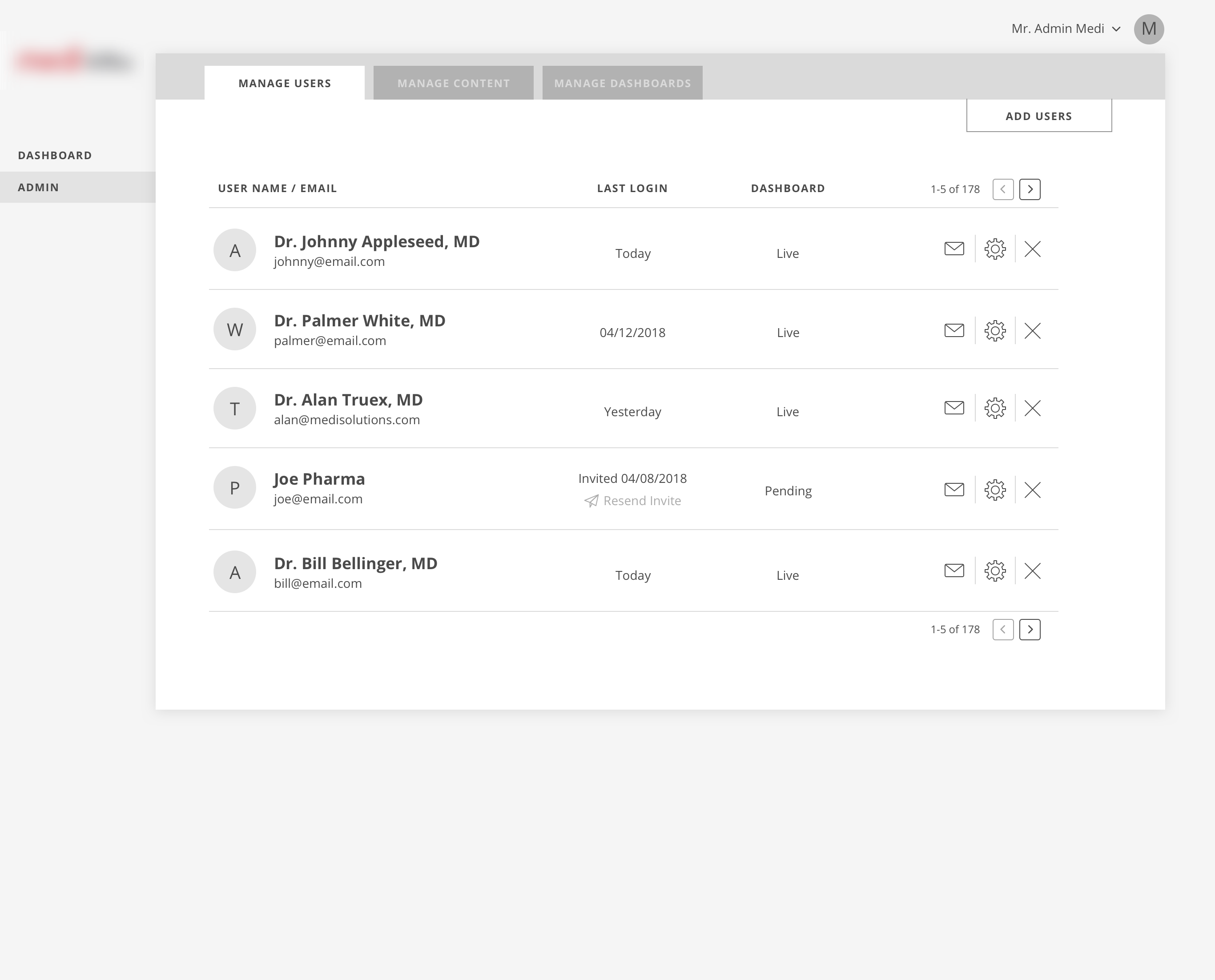Email Dr. Bill Bellinger via envelope icon
The height and width of the screenshot is (980, 1215).
[x=954, y=571]
